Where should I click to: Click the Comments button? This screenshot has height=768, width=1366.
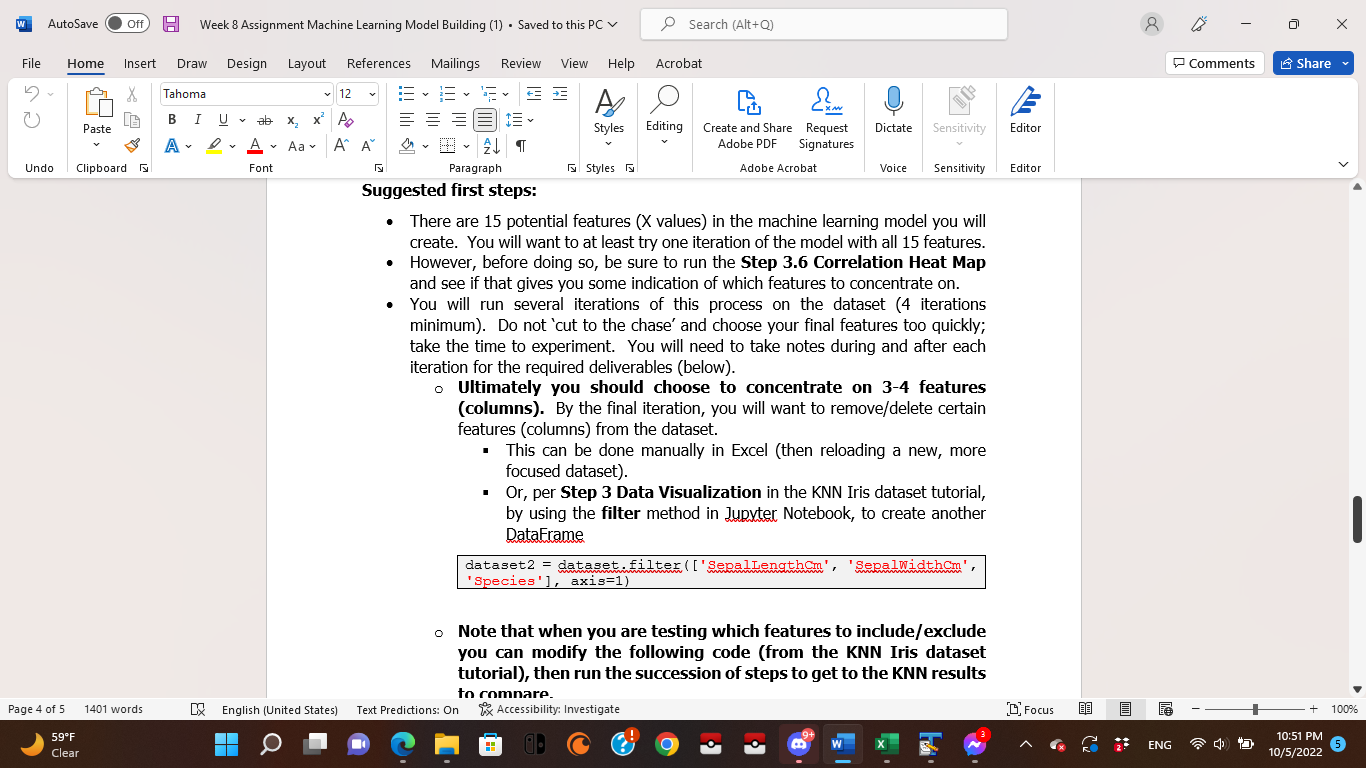pyautogui.click(x=1214, y=63)
